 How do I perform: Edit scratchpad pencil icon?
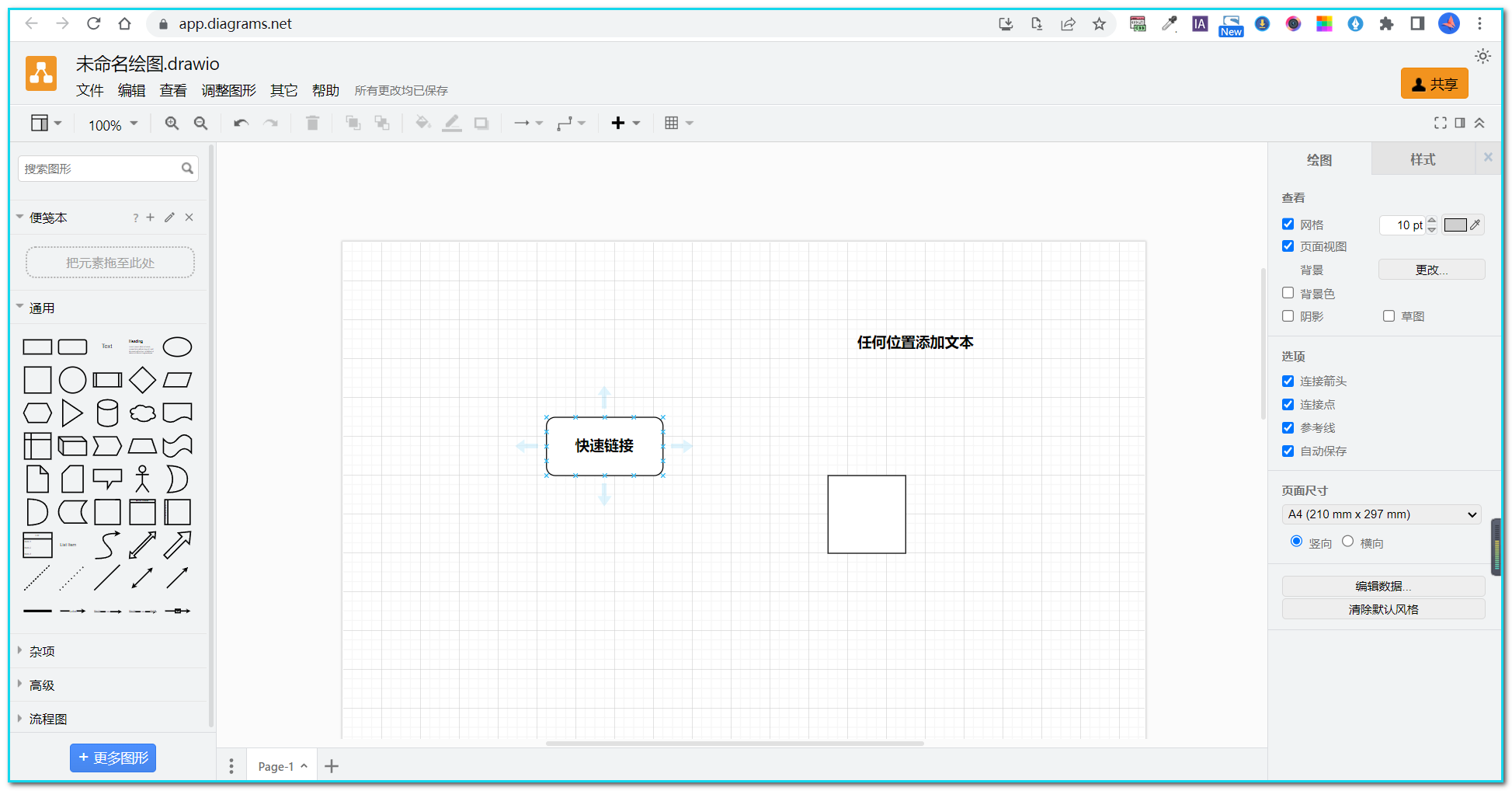169,218
